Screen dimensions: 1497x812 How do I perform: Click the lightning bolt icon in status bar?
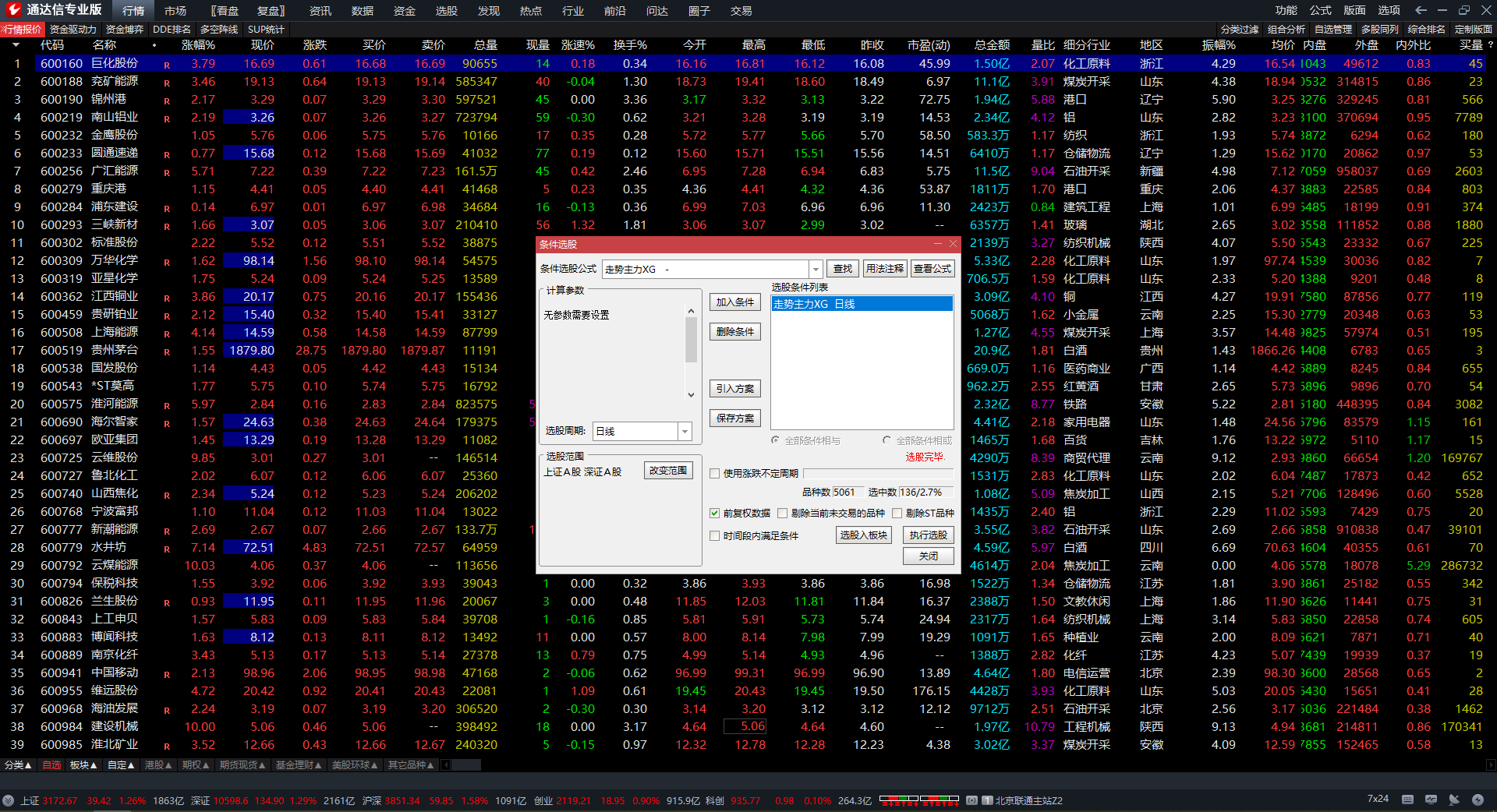point(1478,800)
